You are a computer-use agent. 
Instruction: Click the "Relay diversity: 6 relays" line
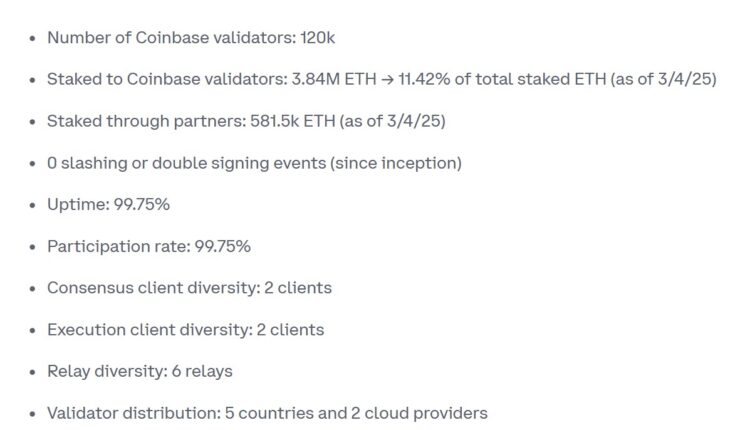(x=139, y=371)
